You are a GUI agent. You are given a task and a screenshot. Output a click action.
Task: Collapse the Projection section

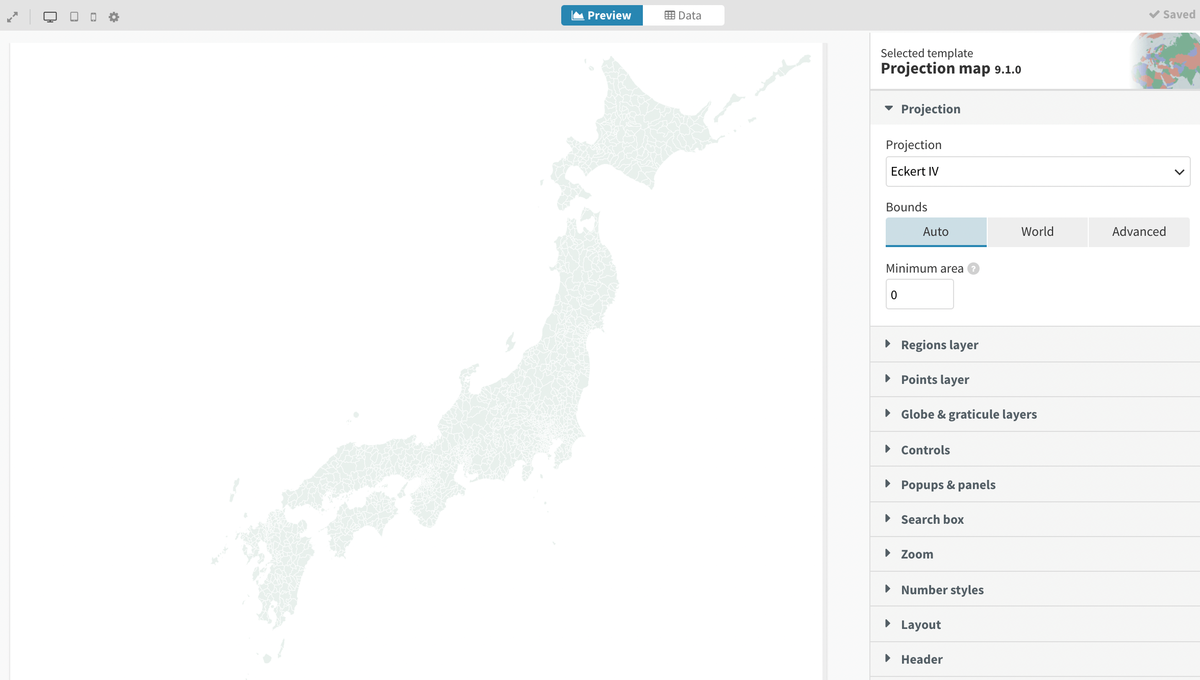(1035, 109)
